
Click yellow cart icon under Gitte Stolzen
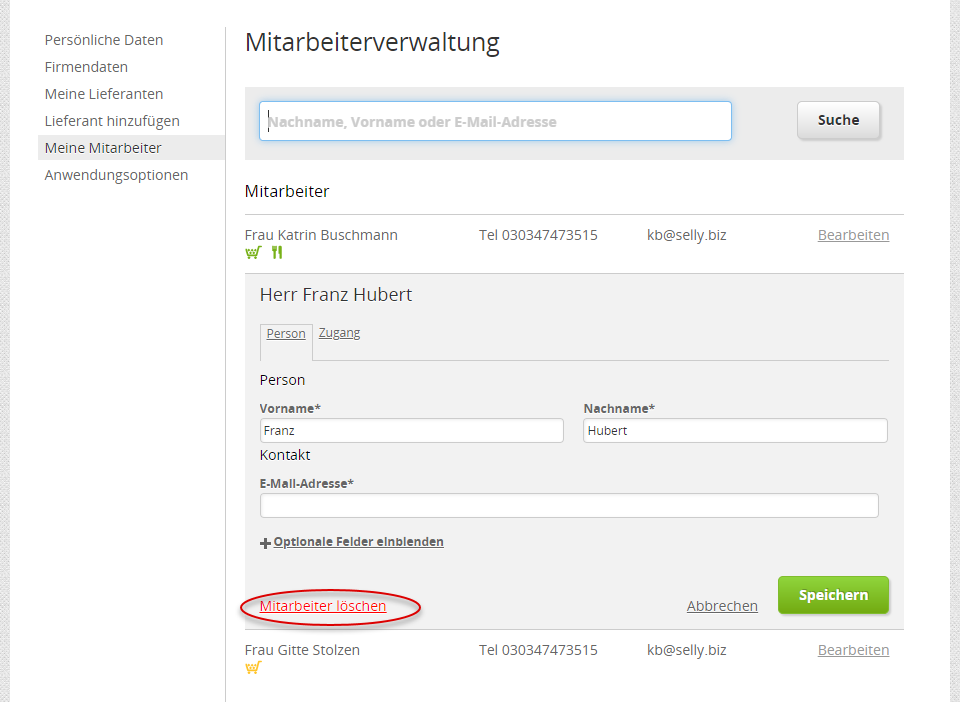[252, 668]
